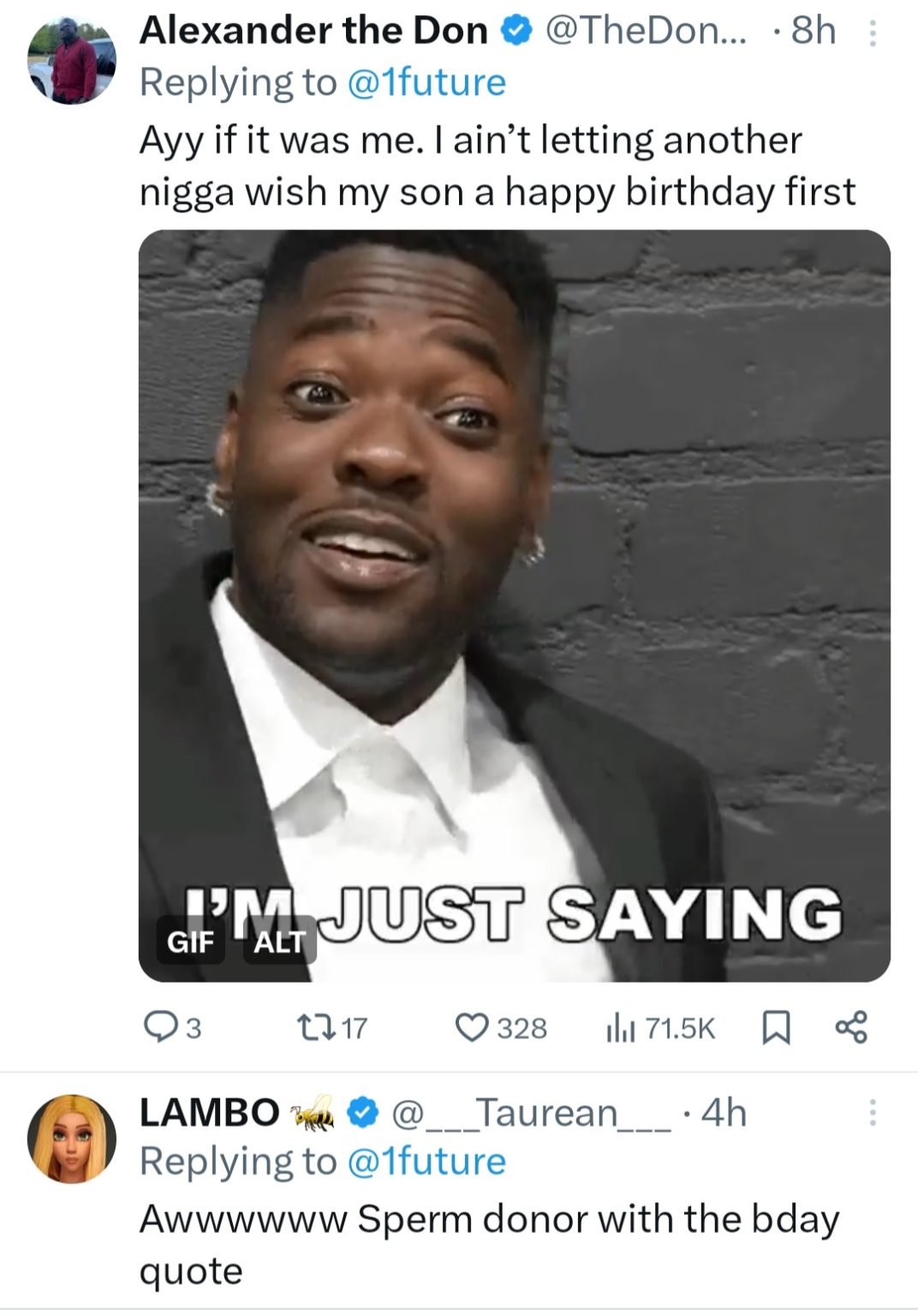918x1316 pixels.
Task: Click LAMBO's blue verified badge
Action: (362, 1113)
